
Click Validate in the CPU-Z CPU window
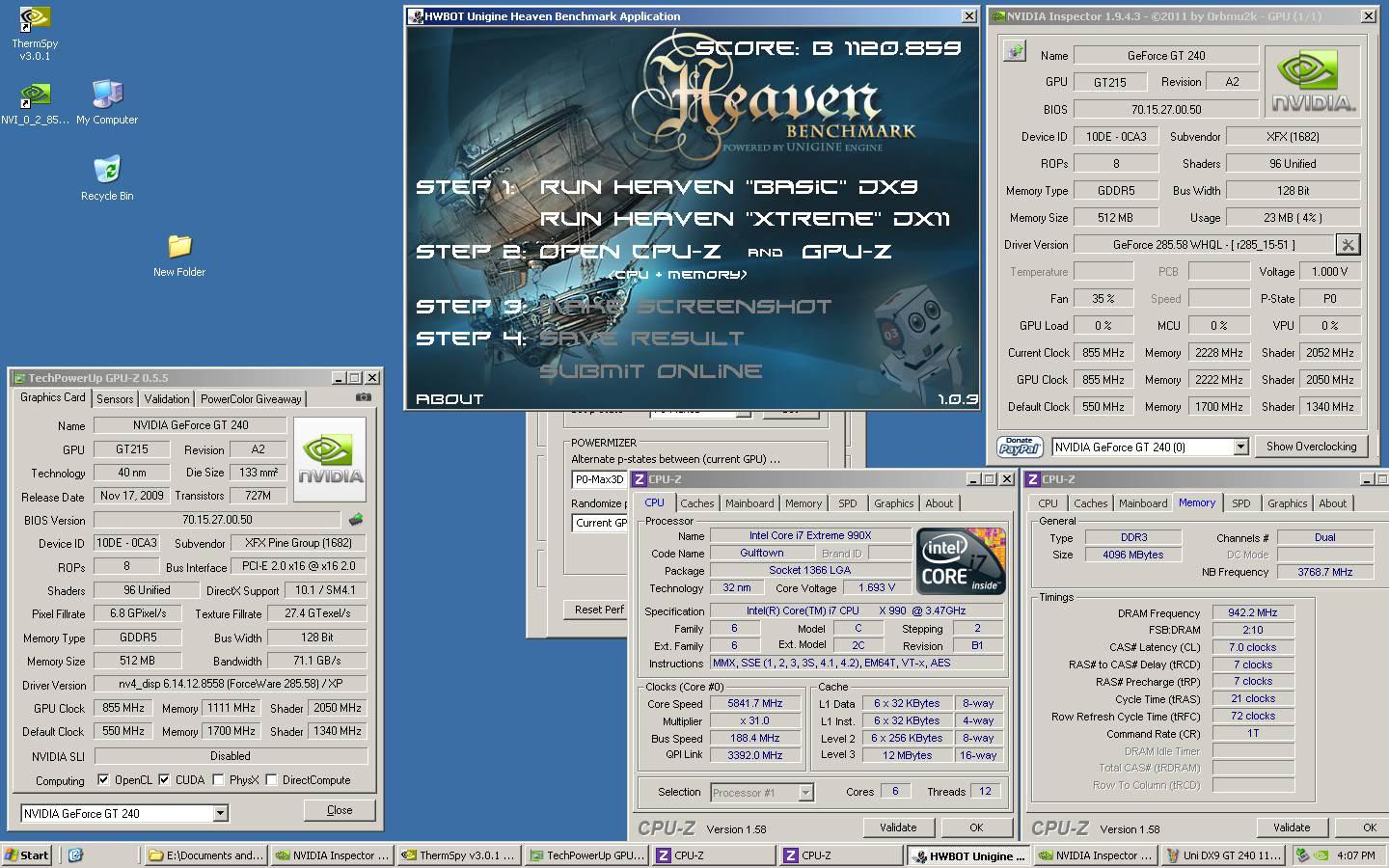898,827
